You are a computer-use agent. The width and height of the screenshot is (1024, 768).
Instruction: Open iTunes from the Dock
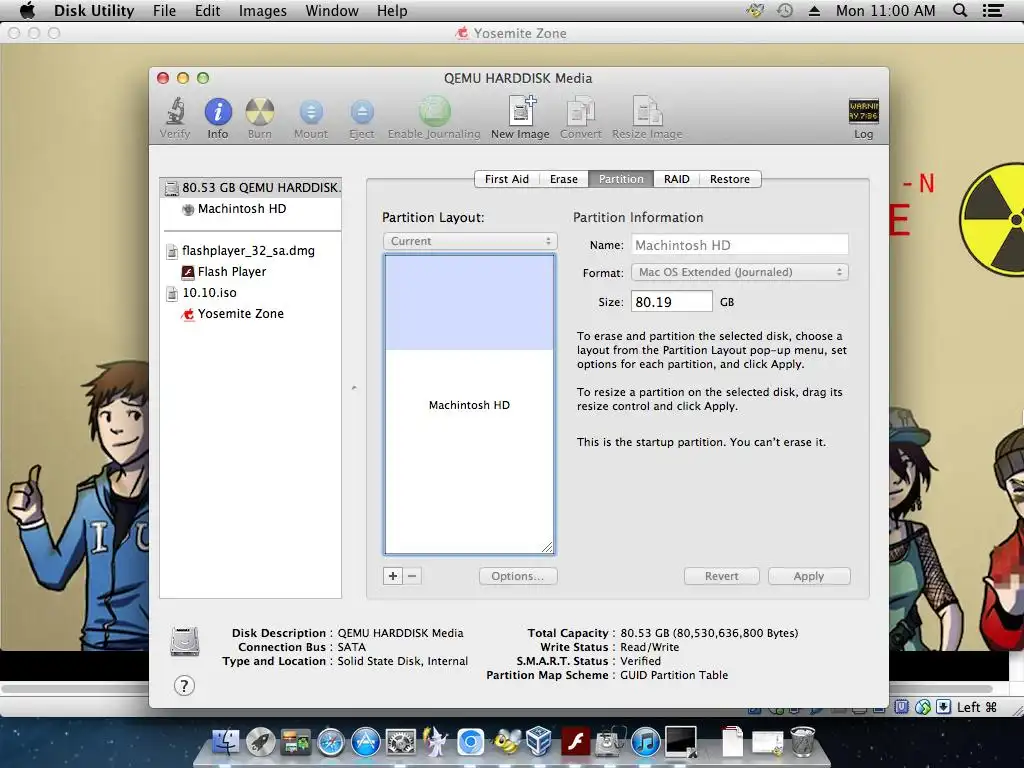[x=645, y=742]
